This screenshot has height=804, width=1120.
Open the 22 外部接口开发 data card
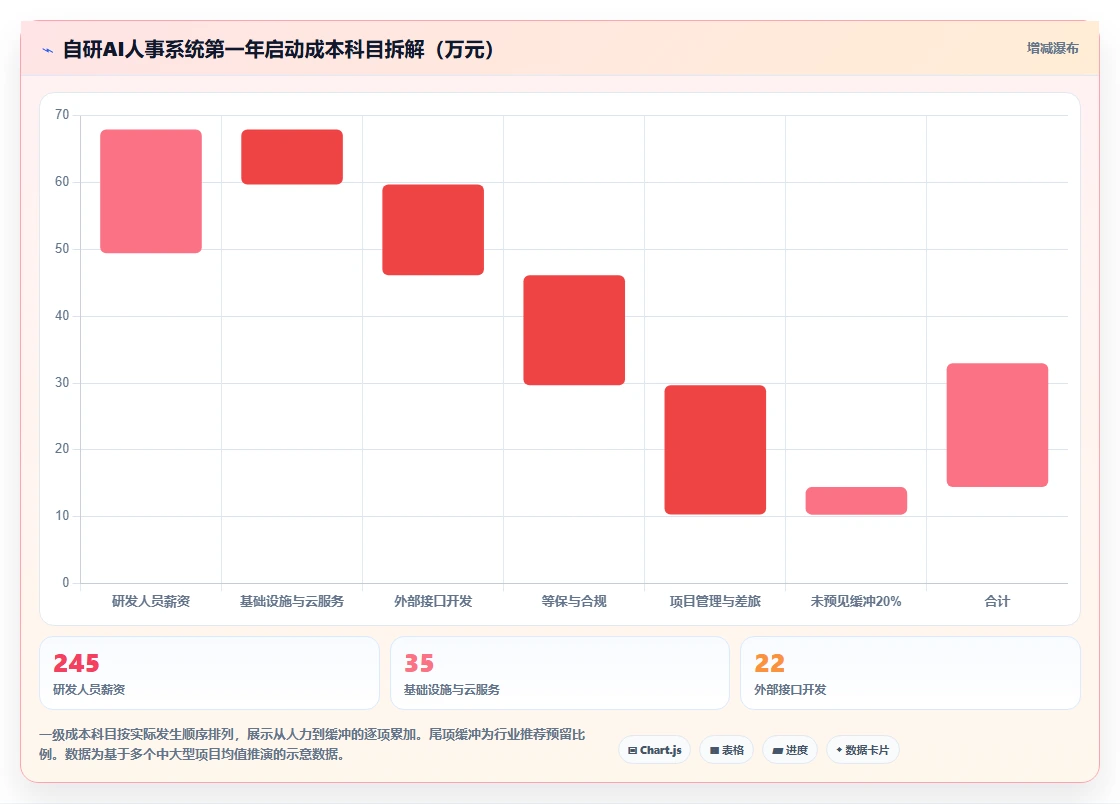tap(910, 673)
